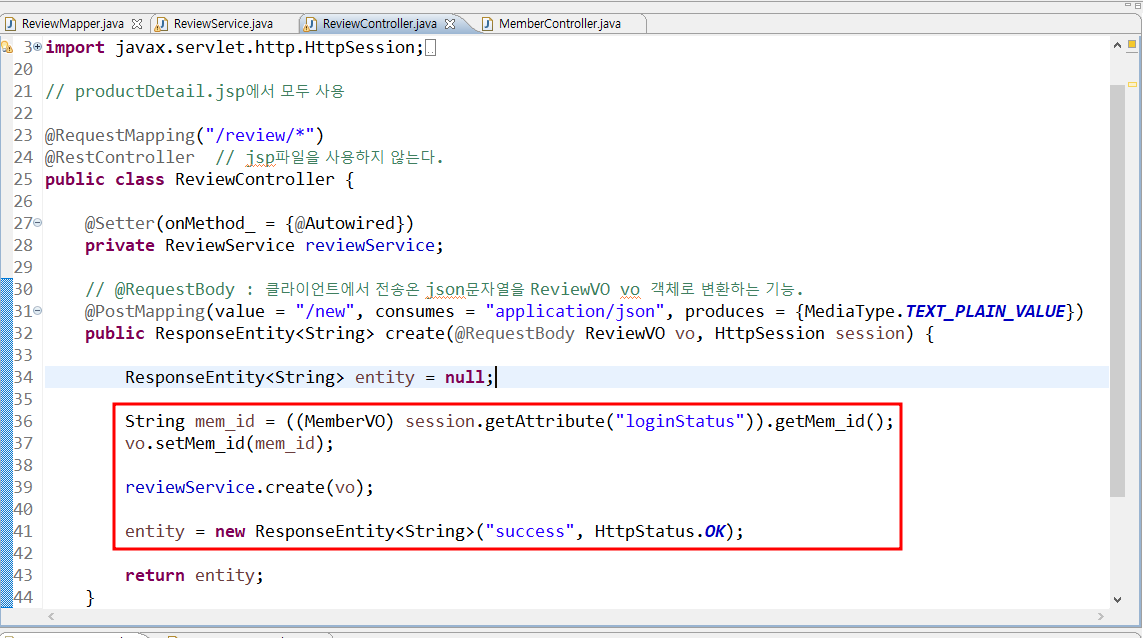This screenshot has height=638, width=1143.
Task: Click the "loginStatus" string on line 36
Action: [x=680, y=421]
